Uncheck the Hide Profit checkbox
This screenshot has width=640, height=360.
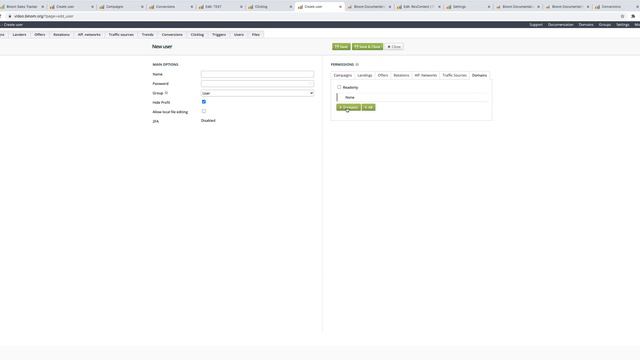pos(204,102)
